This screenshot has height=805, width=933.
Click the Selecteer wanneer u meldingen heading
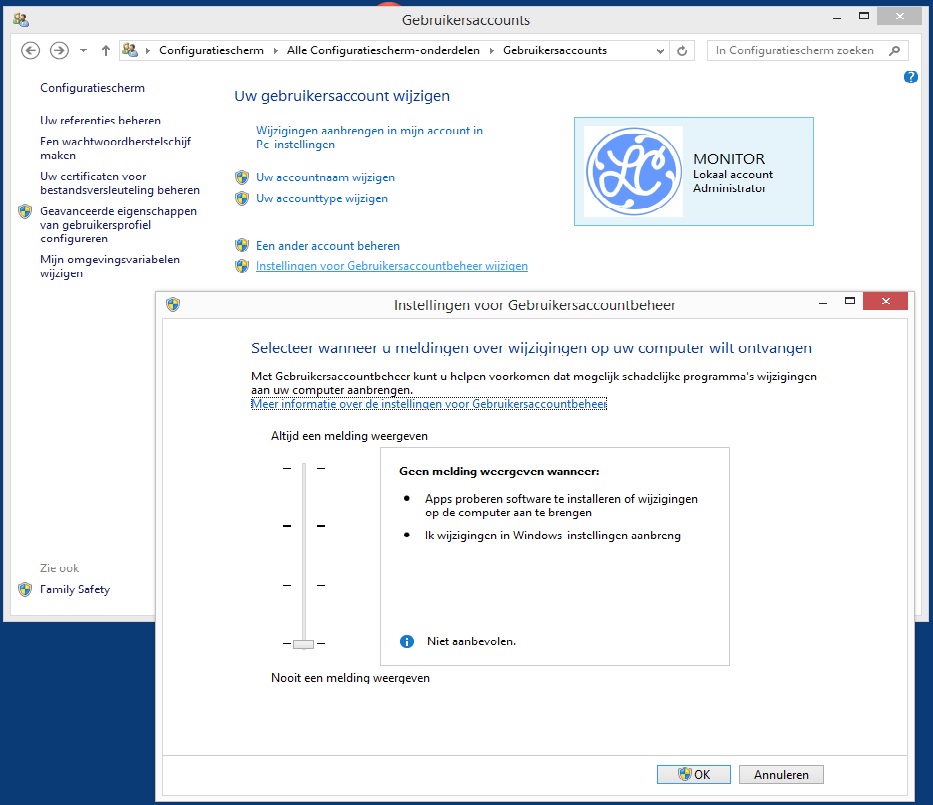point(531,348)
